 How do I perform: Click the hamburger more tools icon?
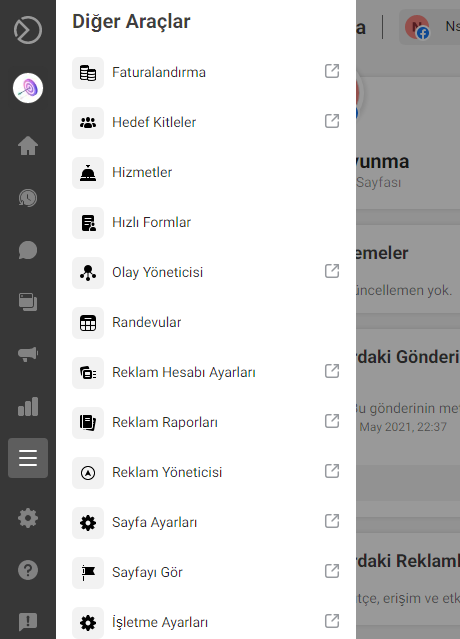click(x=28, y=458)
